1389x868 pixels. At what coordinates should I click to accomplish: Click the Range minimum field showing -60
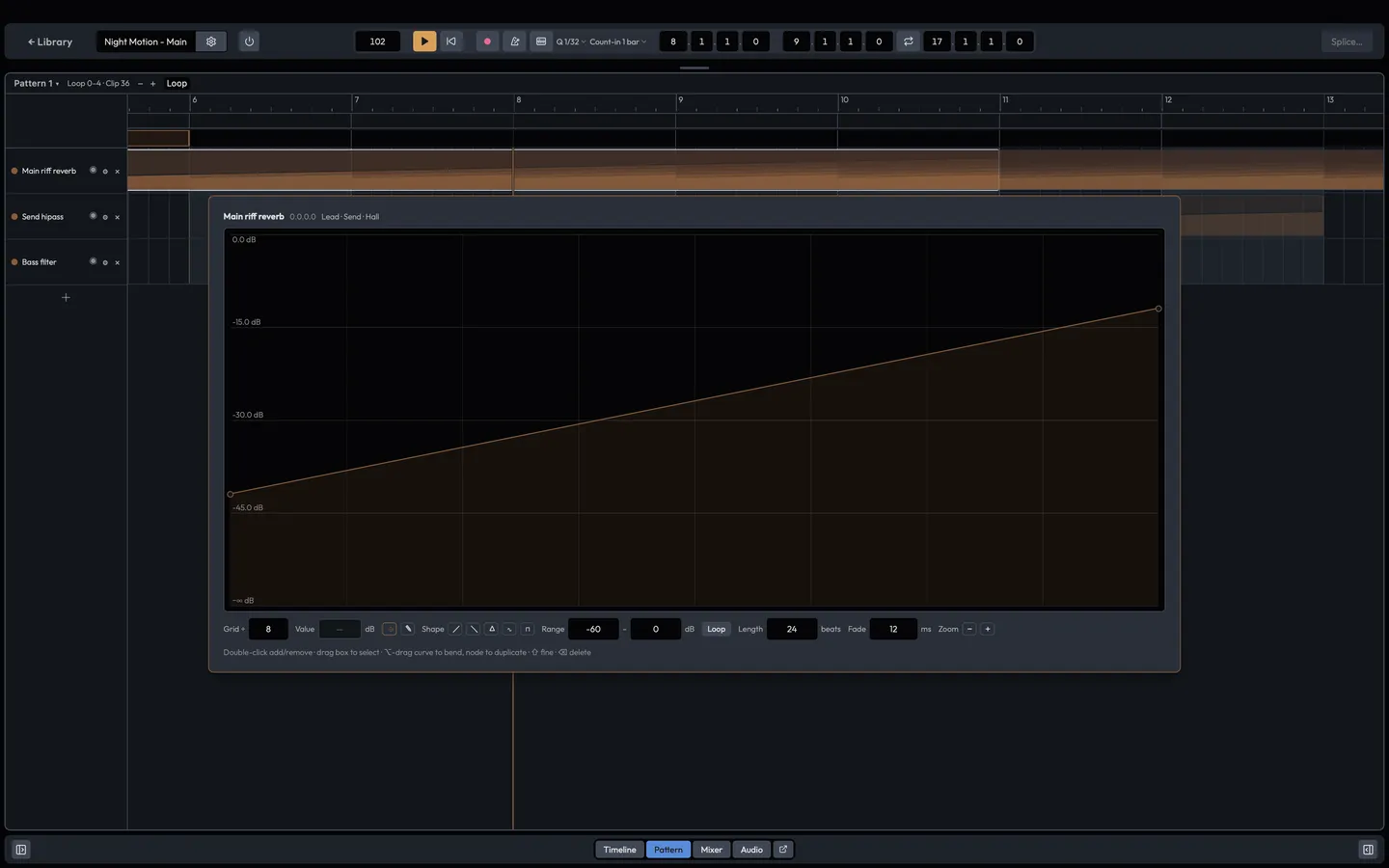pyautogui.click(x=593, y=629)
